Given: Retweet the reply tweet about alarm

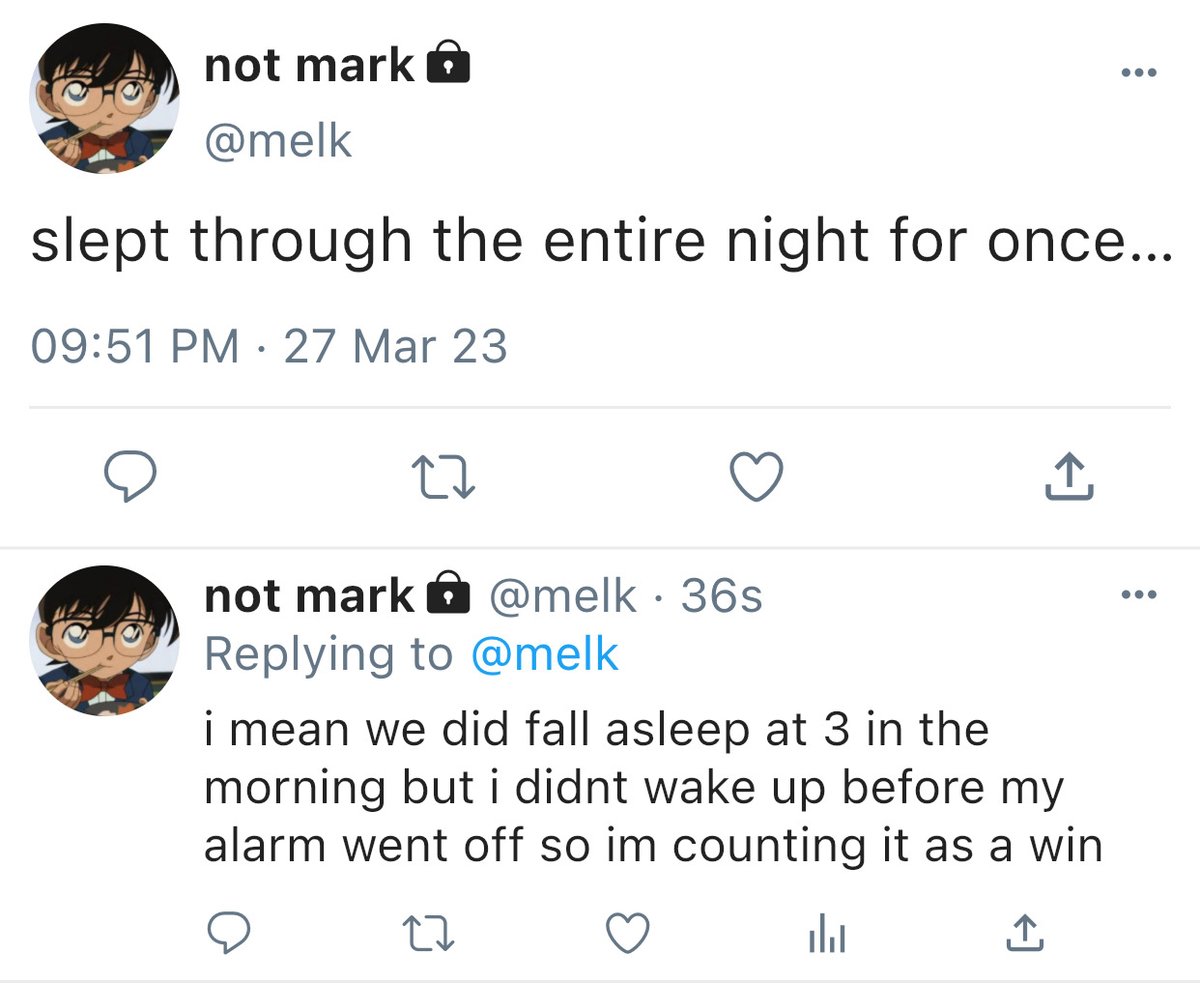Looking at the screenshot, I should point(428,934).
